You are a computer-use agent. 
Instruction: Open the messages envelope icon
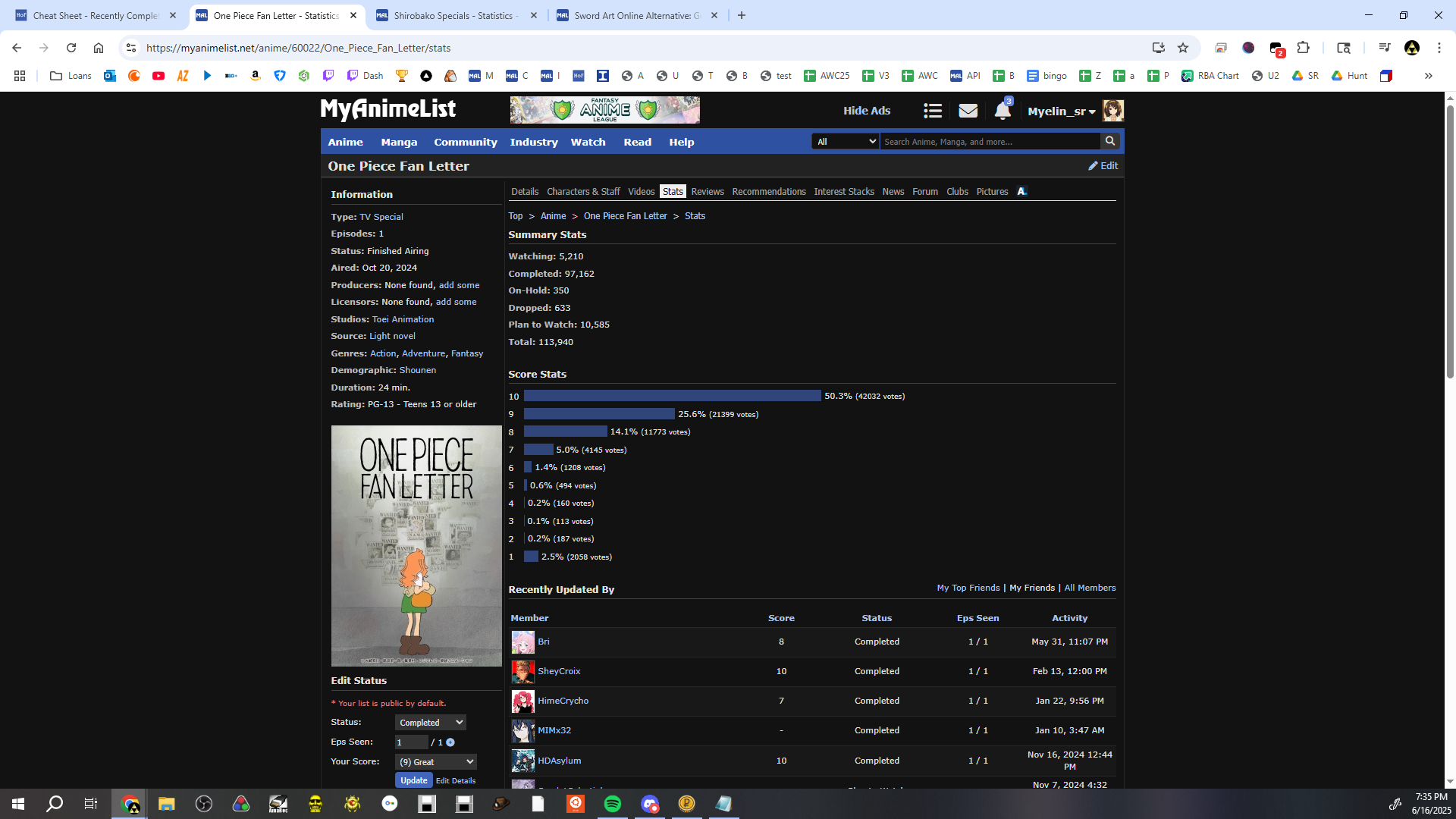[x=968, y=111]
